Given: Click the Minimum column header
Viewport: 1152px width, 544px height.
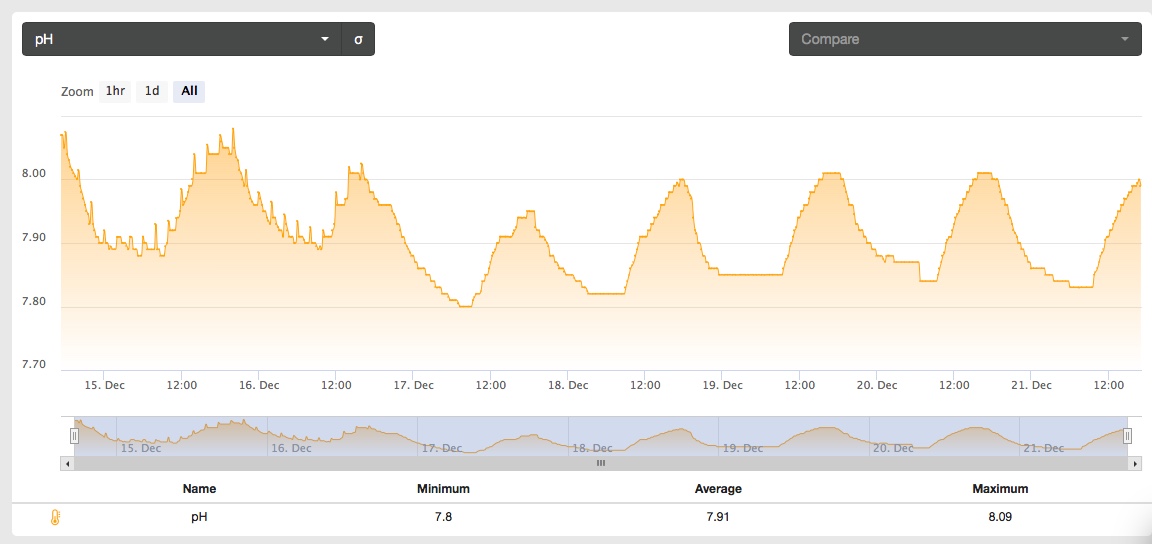Looking at the screenshot, I should coord(443,489).
